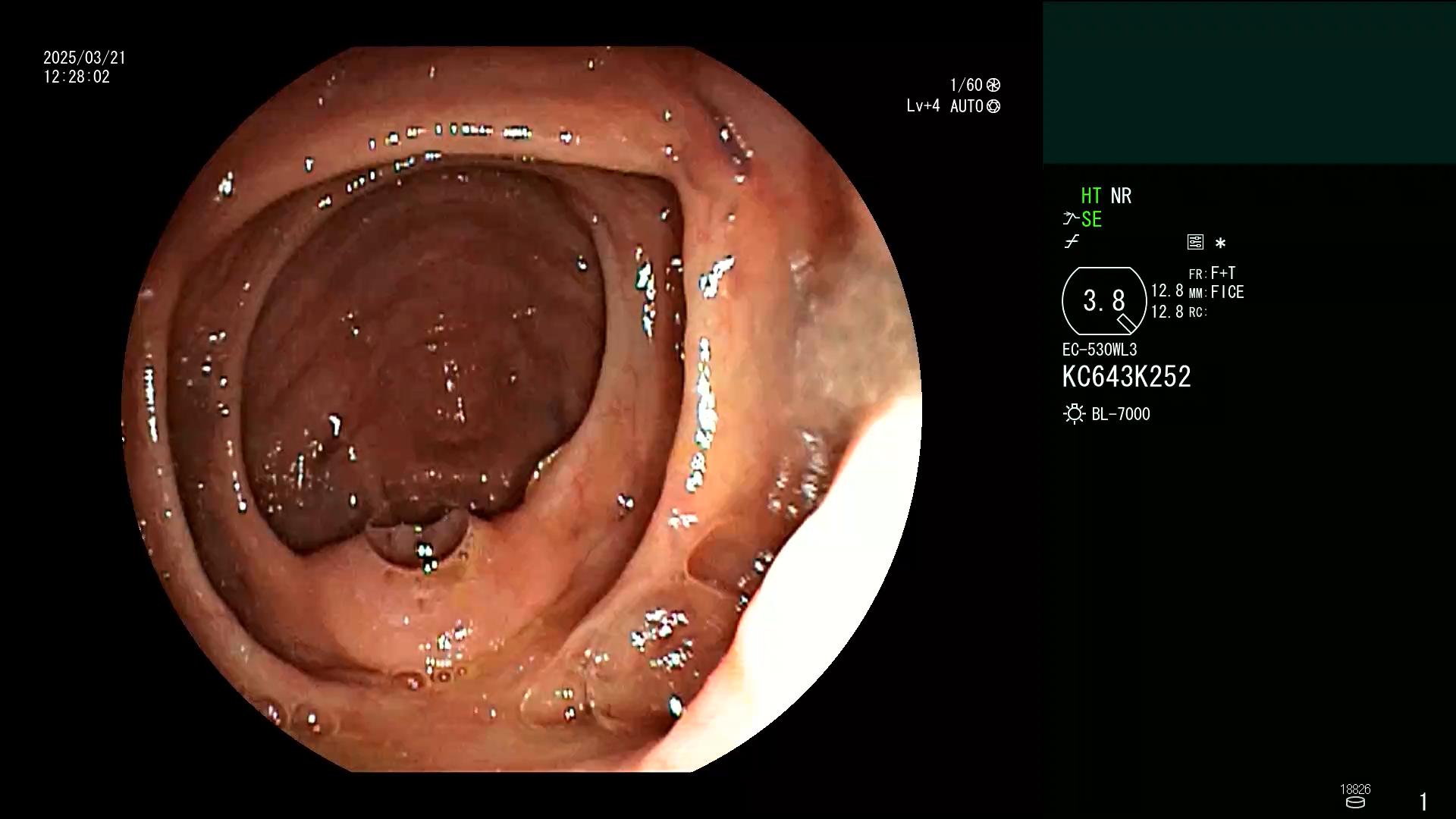Click the iris aperture icon beside AUTO
The height and width of the screenshot is (819, 1456).
coord(993,106)
